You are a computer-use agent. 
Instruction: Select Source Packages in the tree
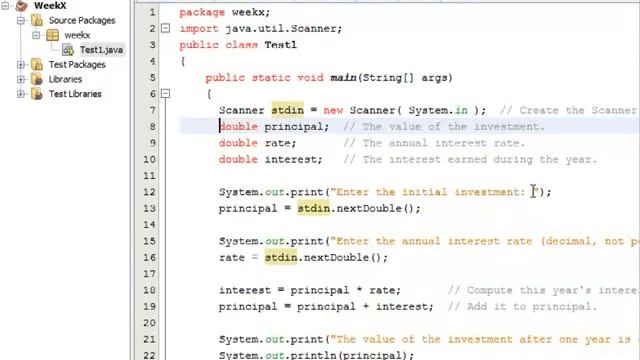coord(82,20)
